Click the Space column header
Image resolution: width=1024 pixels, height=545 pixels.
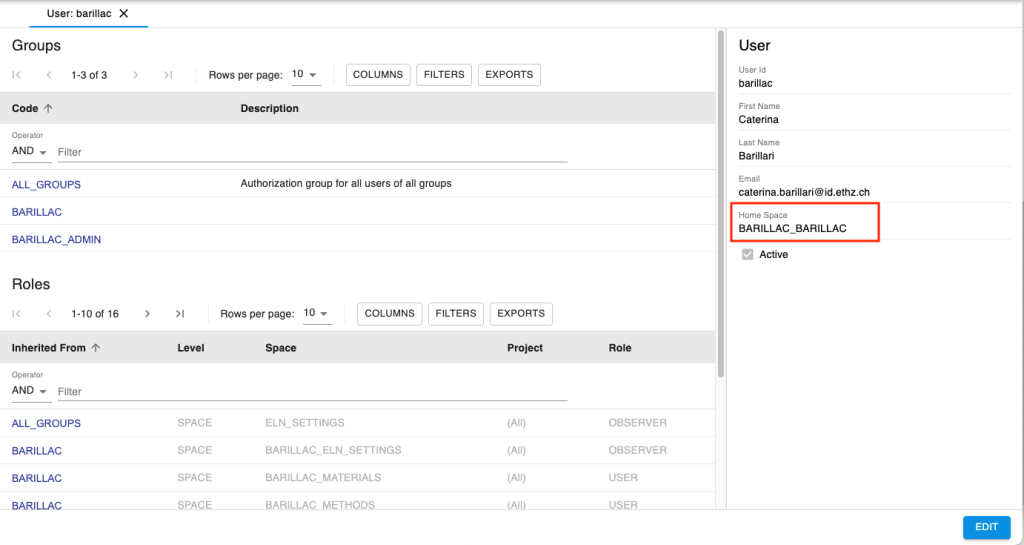pyautogui.click(x=281, y=348)
